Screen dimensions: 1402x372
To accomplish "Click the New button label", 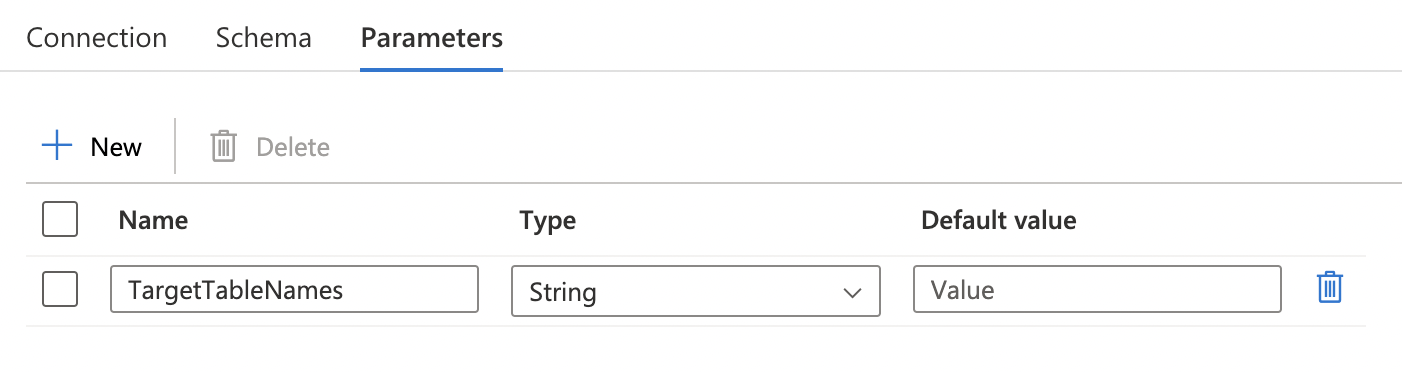I will point(116,147).
